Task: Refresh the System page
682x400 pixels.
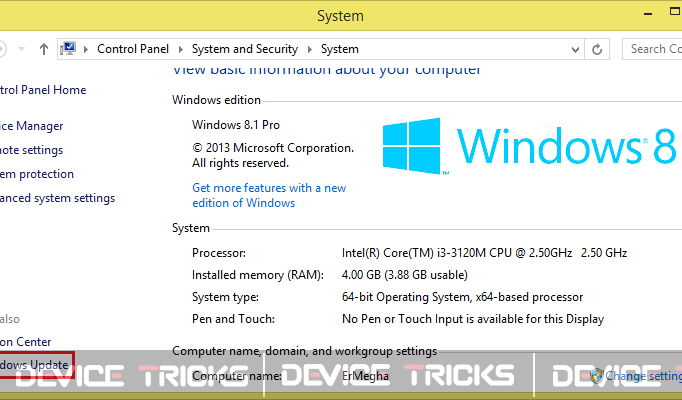Action: pos(597,49)
